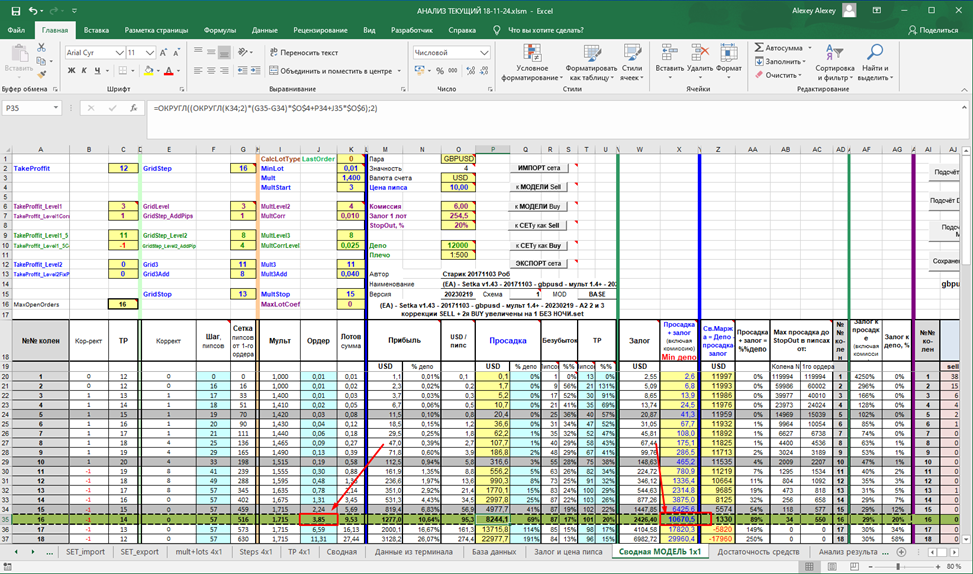This screenshot has height=574, width=973.
Task: Open the font color dropdown arrow
Action: (x=178, y=71)
